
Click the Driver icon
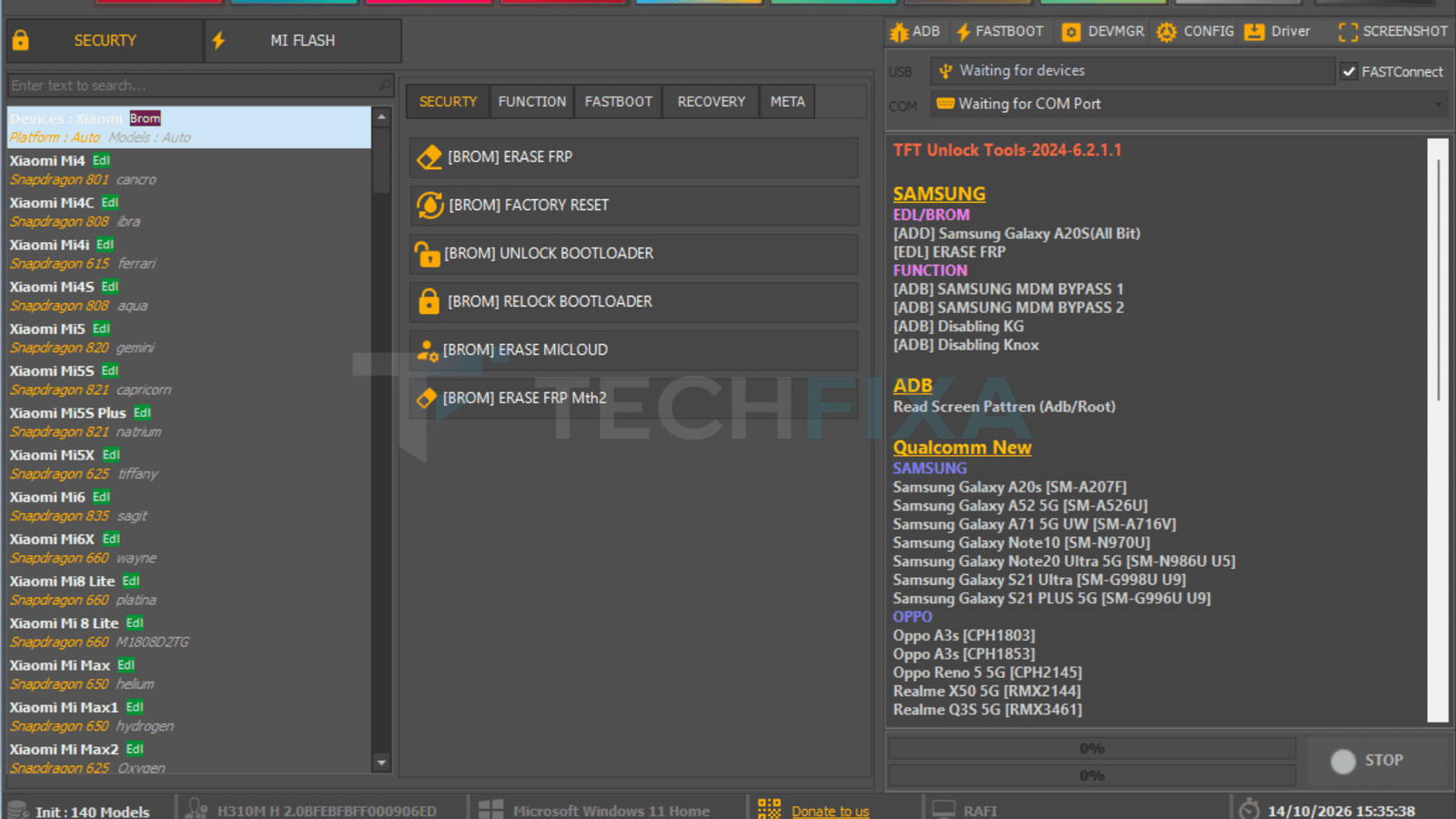[x=1255, y=32]
